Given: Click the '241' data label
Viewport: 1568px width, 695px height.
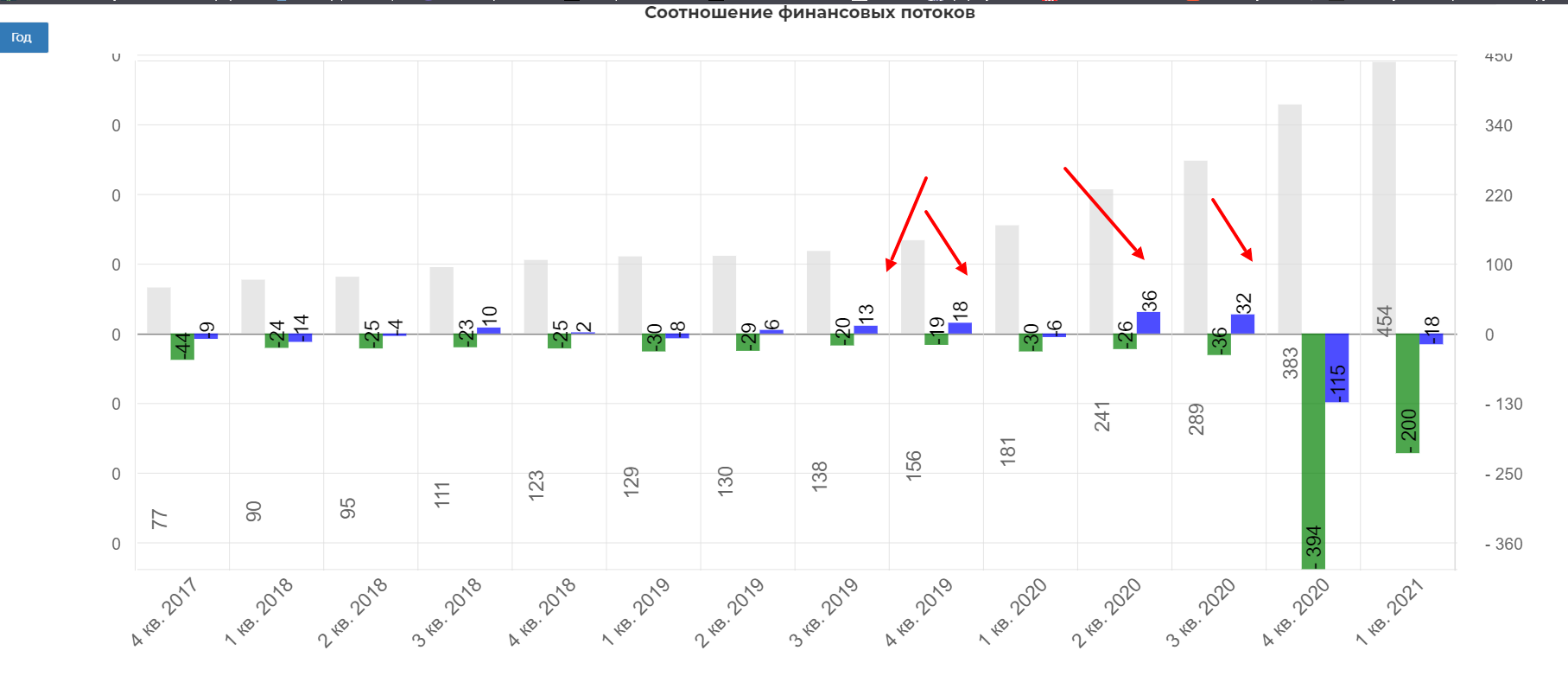Looking at the screenshot, I should [1101, 417].
